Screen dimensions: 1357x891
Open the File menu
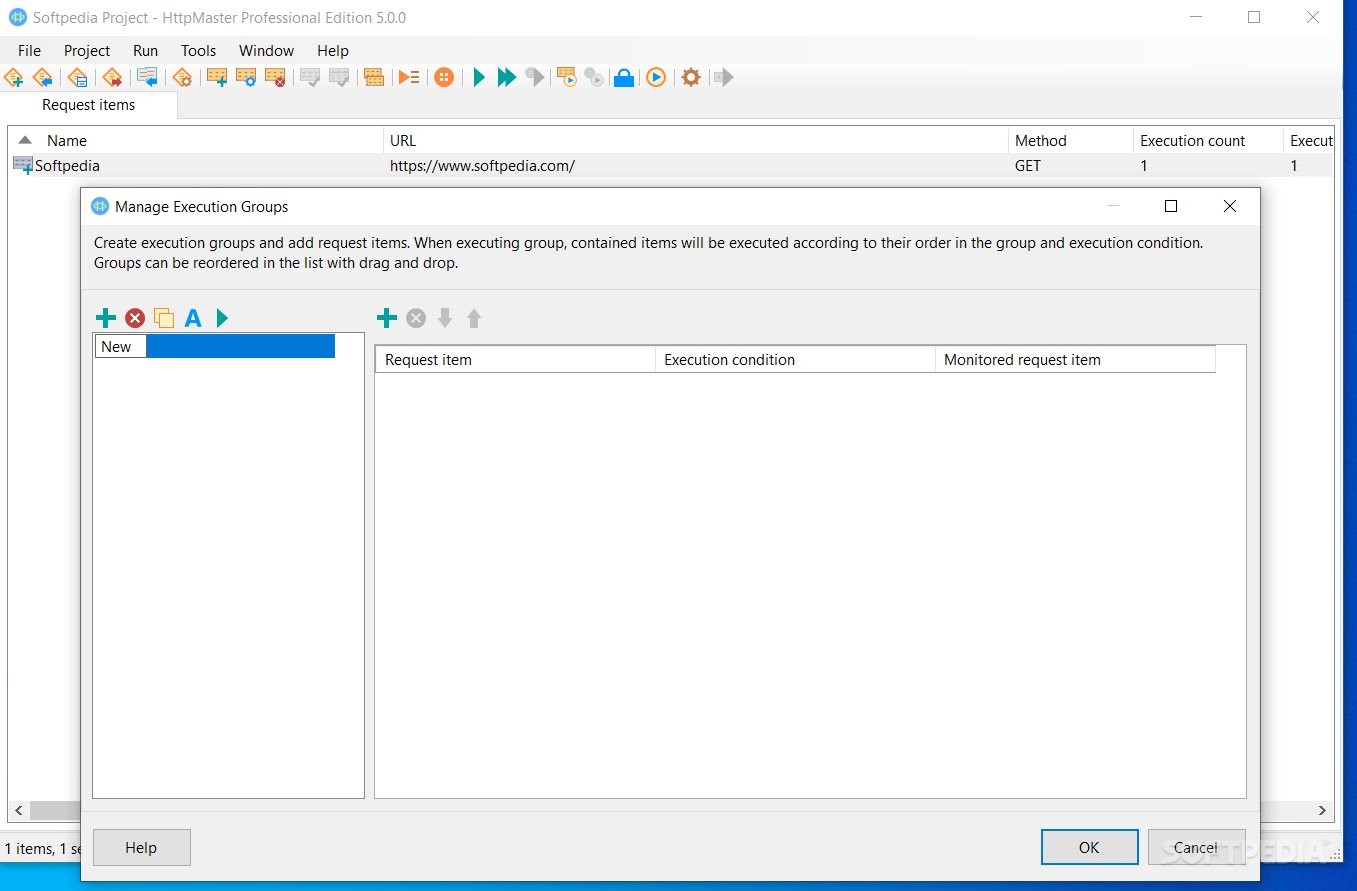click(x=29, y=50)
